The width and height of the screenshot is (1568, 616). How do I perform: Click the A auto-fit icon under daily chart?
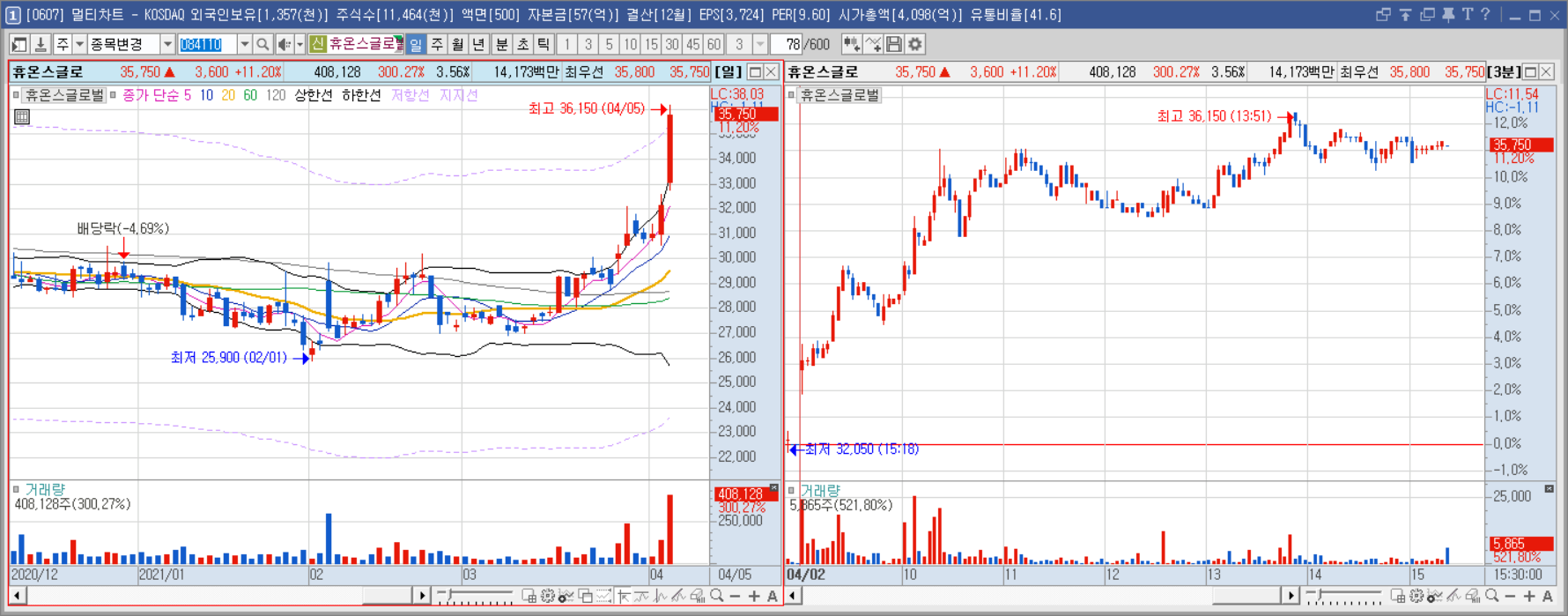(773, 597)
